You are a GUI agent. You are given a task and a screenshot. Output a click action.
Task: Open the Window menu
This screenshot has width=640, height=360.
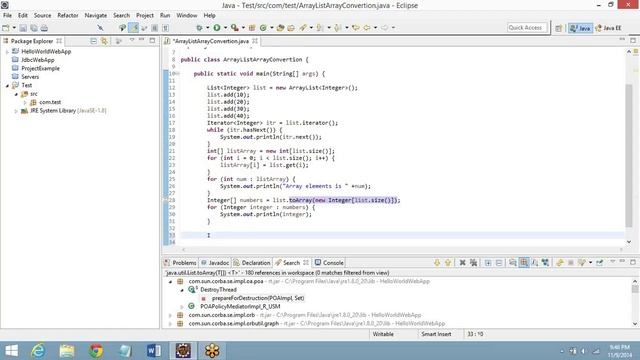(187, 15)
